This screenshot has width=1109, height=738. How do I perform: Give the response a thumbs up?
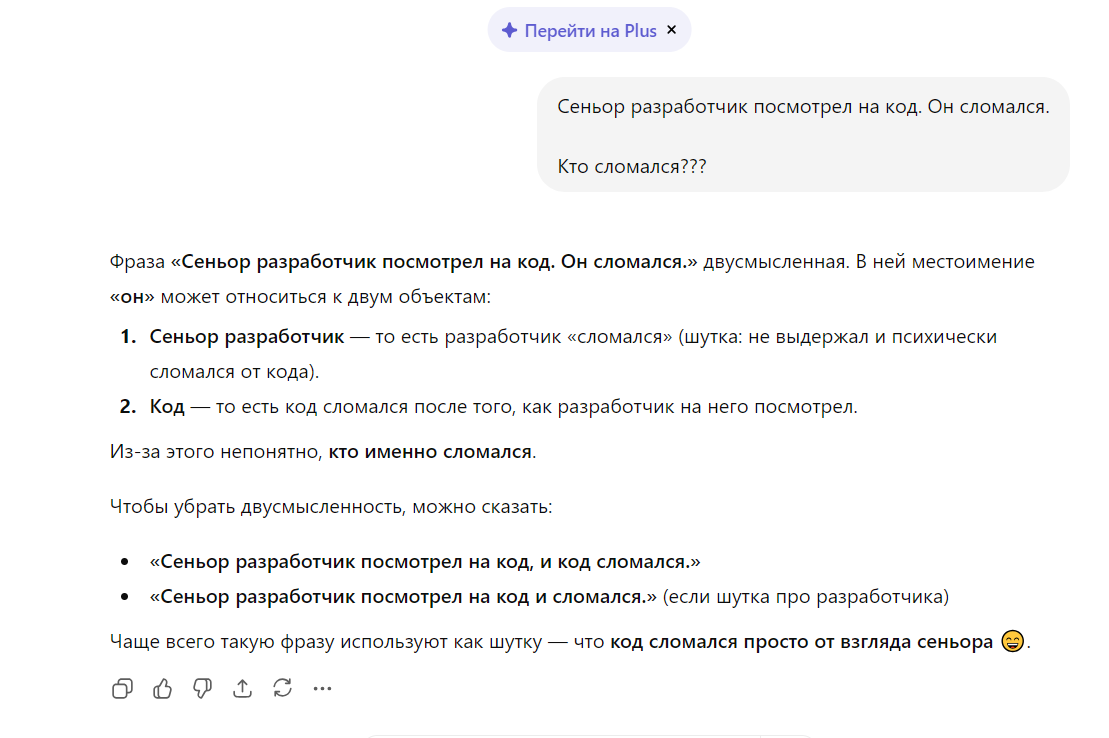click(x=162, y=688)
